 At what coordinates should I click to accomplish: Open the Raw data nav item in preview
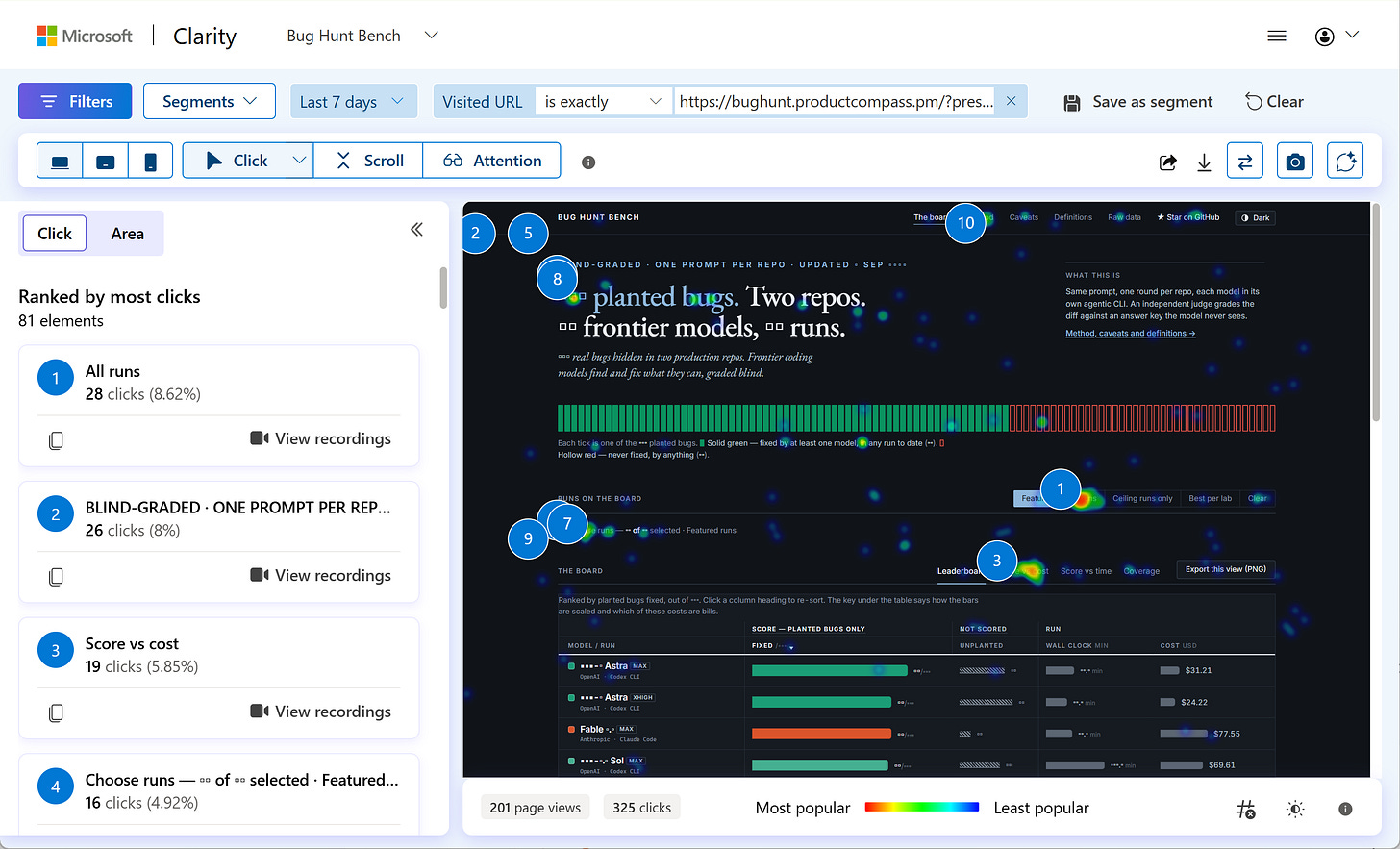(1124, 217)
